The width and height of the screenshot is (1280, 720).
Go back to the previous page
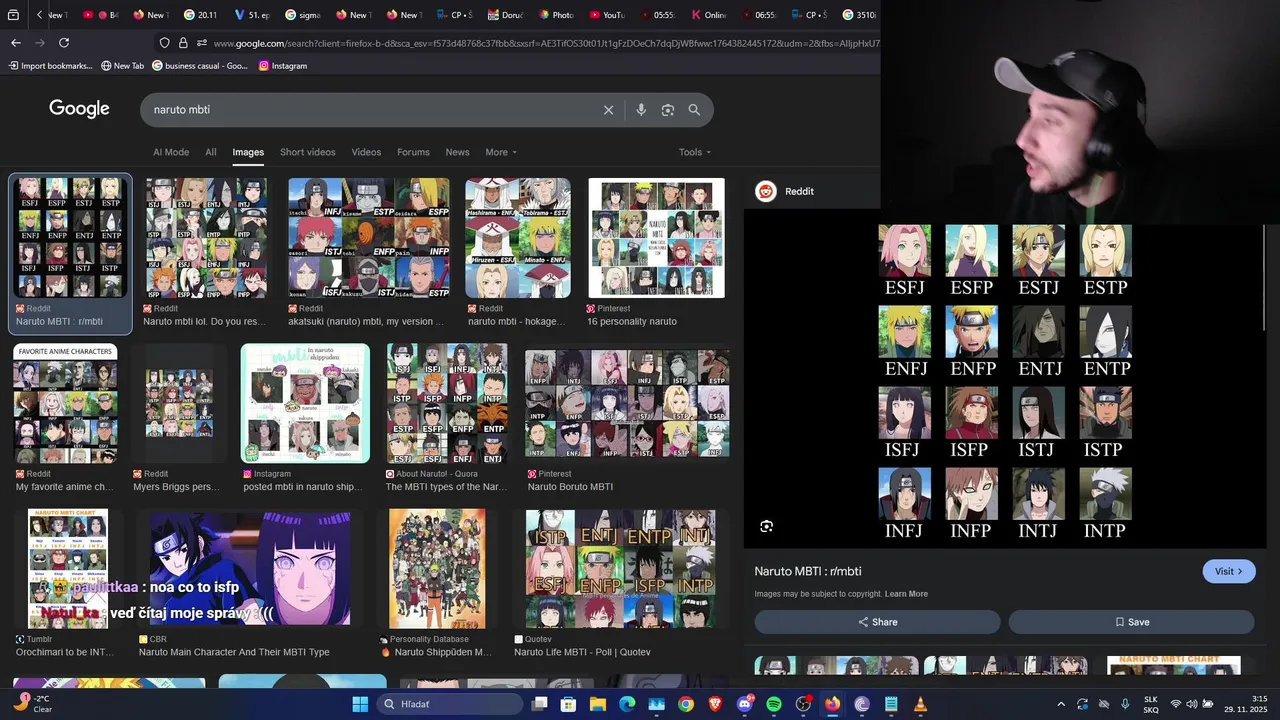pos(16,43)
